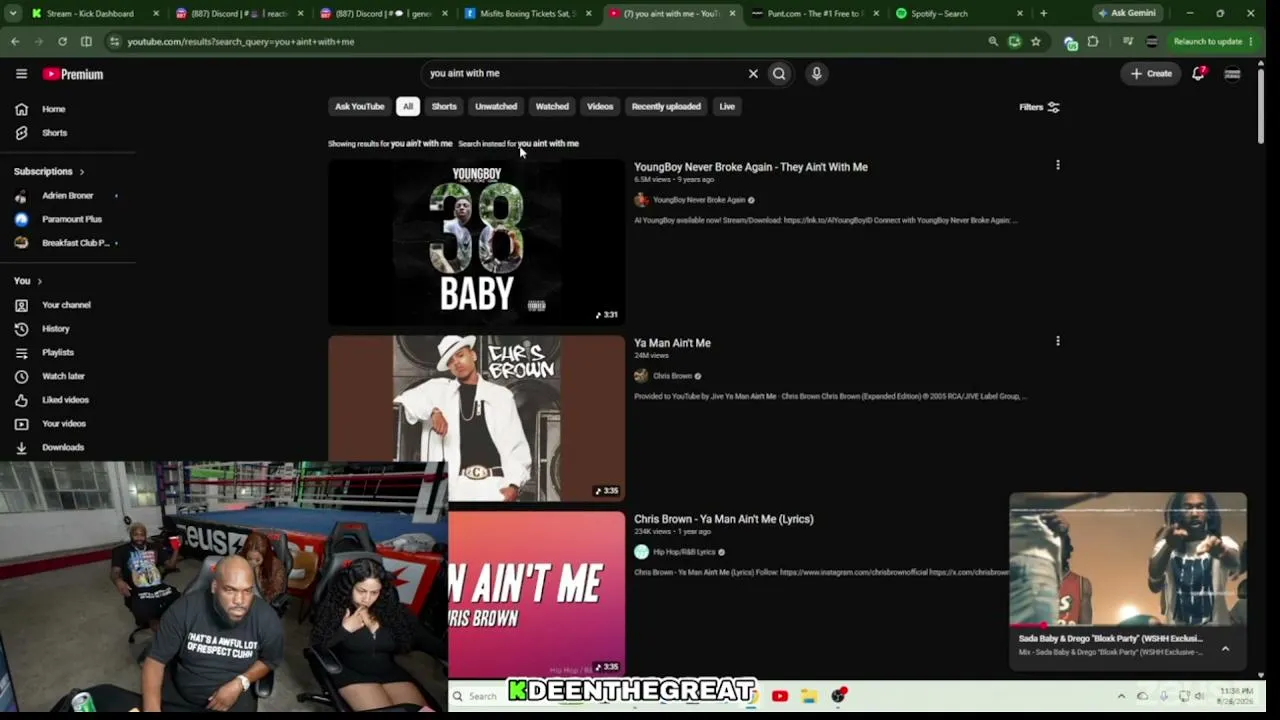Click the magnifier search button
The height and width of the screenshot is (720, 1280).
coord(779,73)
